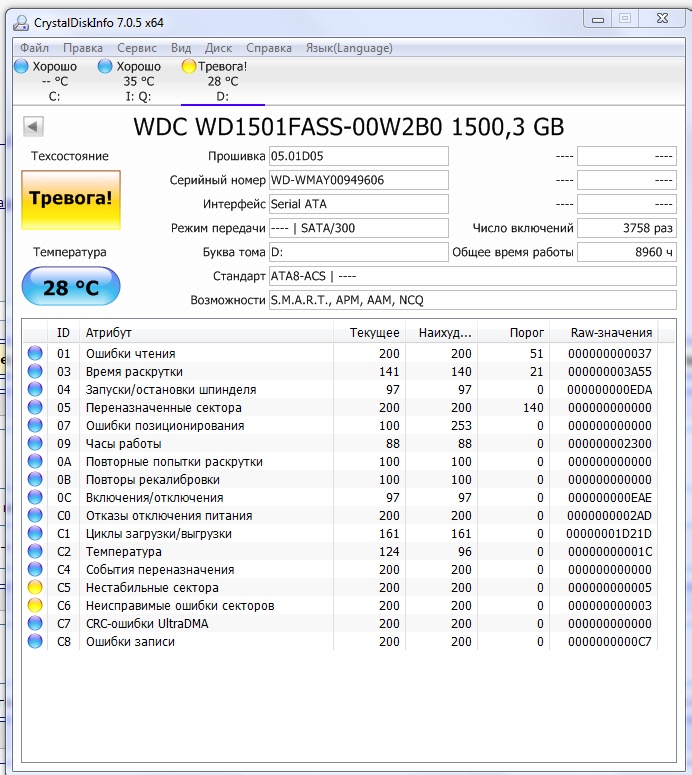
Task: Click raw value 00000001D21D
Action: coord(608,534)
